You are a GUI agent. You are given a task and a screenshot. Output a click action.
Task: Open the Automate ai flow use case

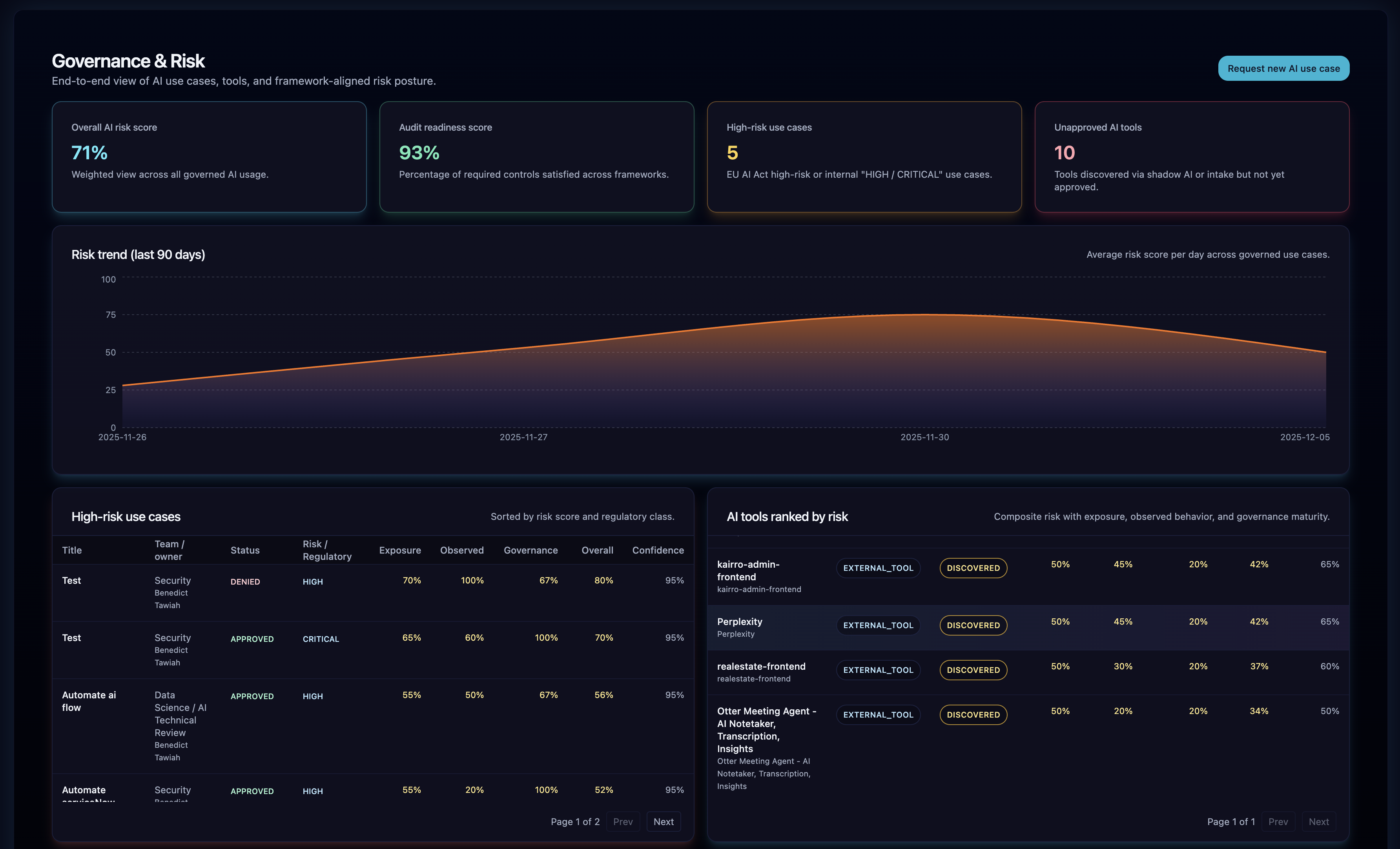[89, 701]
